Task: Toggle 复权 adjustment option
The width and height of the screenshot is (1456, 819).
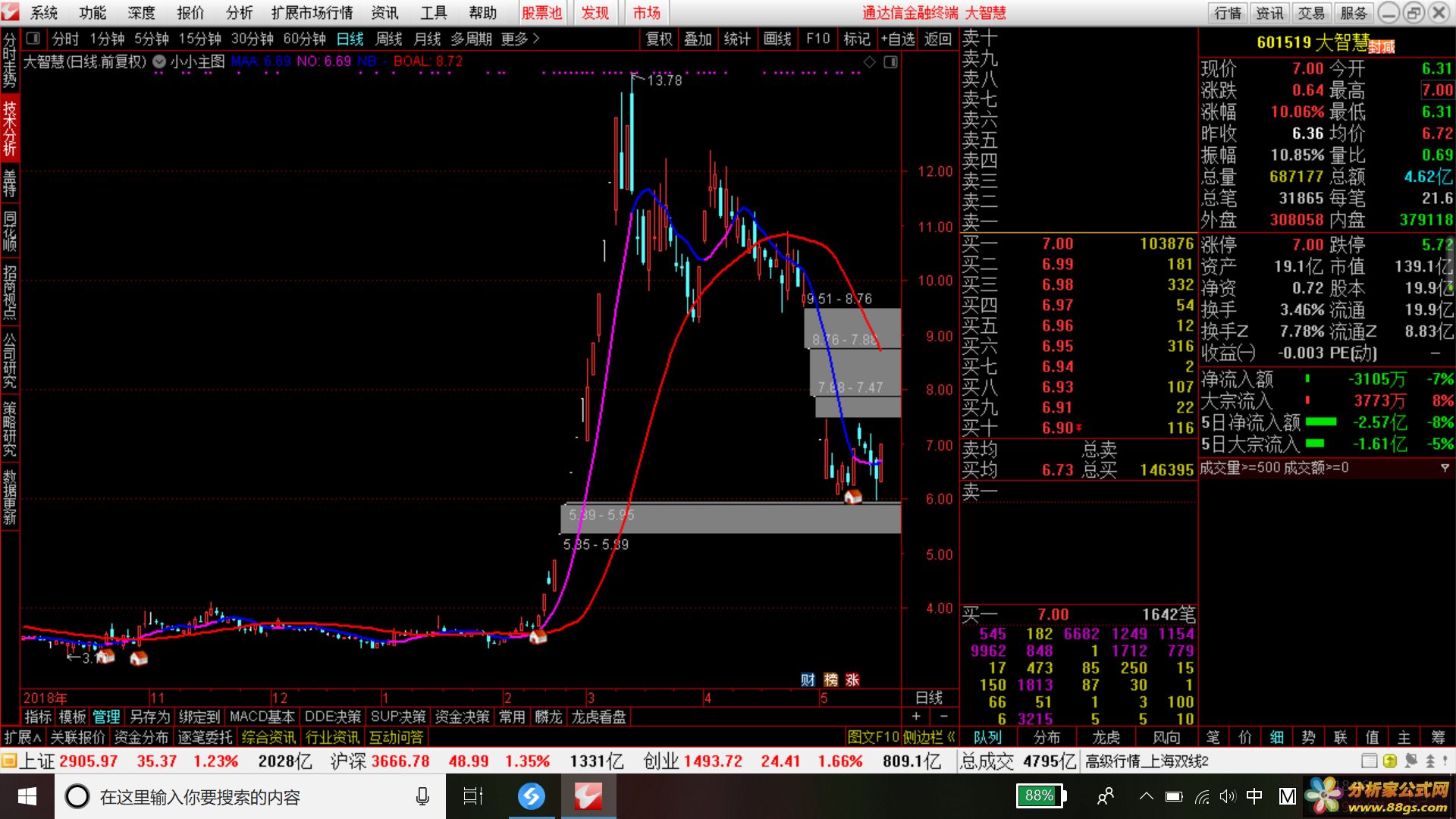Action: 659,39
